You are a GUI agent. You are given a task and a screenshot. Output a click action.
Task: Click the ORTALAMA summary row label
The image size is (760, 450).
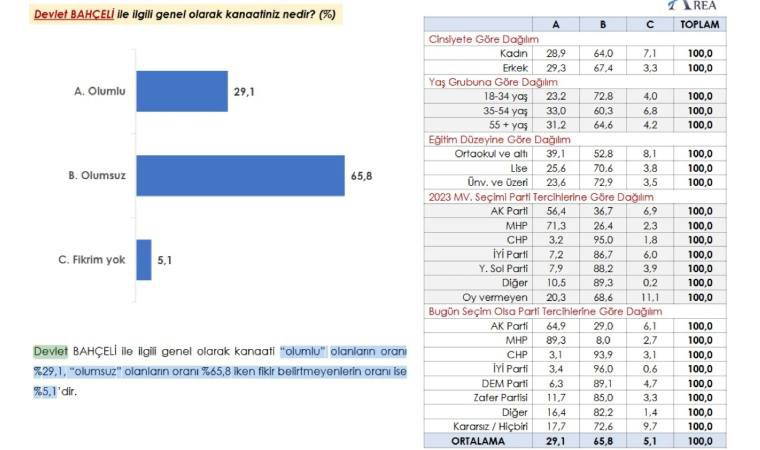pyautogui.click(x=477, y=439)
